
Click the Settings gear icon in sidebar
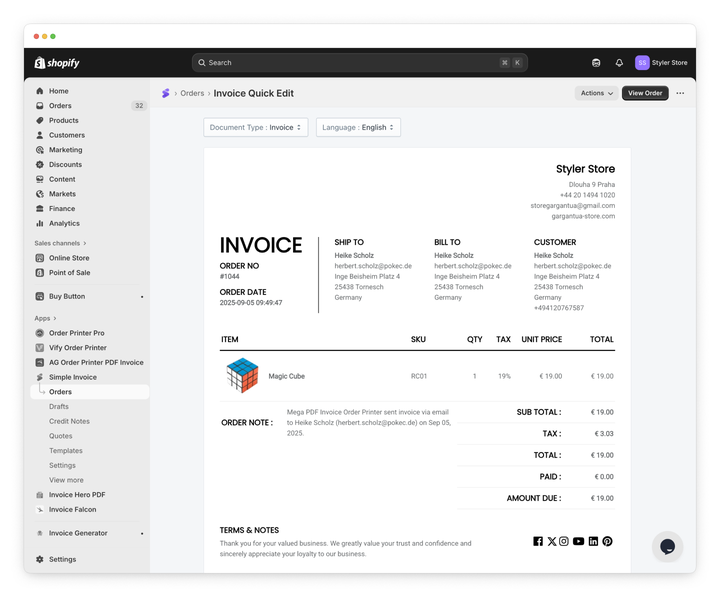pos(40,559)
